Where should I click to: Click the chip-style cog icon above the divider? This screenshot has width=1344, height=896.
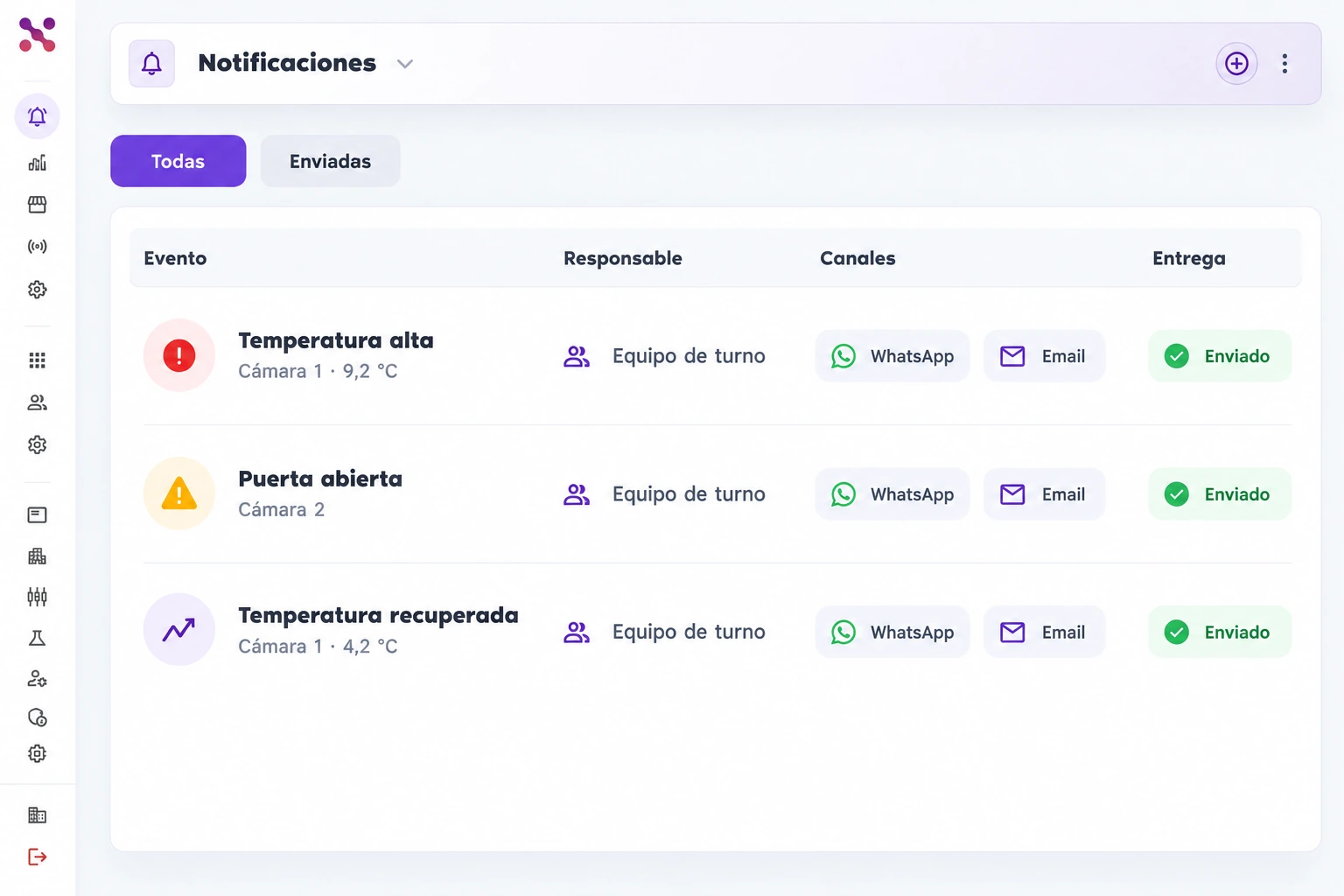coord(37,753)
